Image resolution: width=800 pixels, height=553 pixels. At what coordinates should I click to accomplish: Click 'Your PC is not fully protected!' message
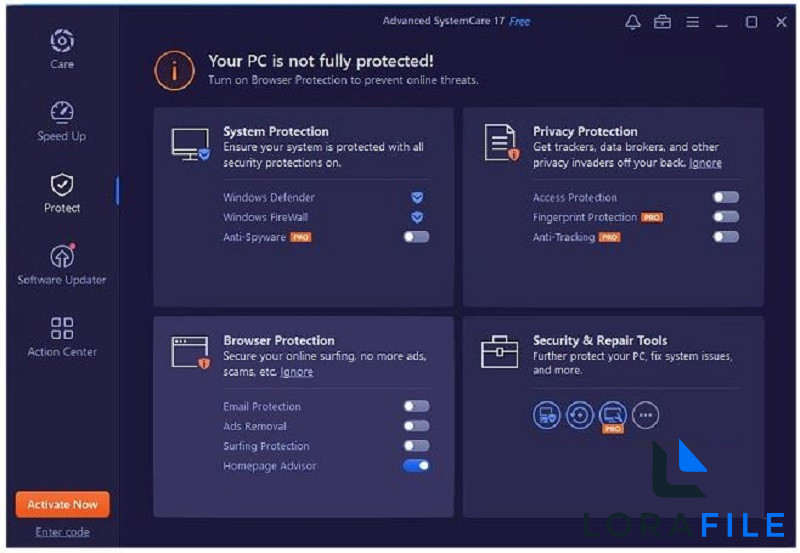(x=321, y=61)
